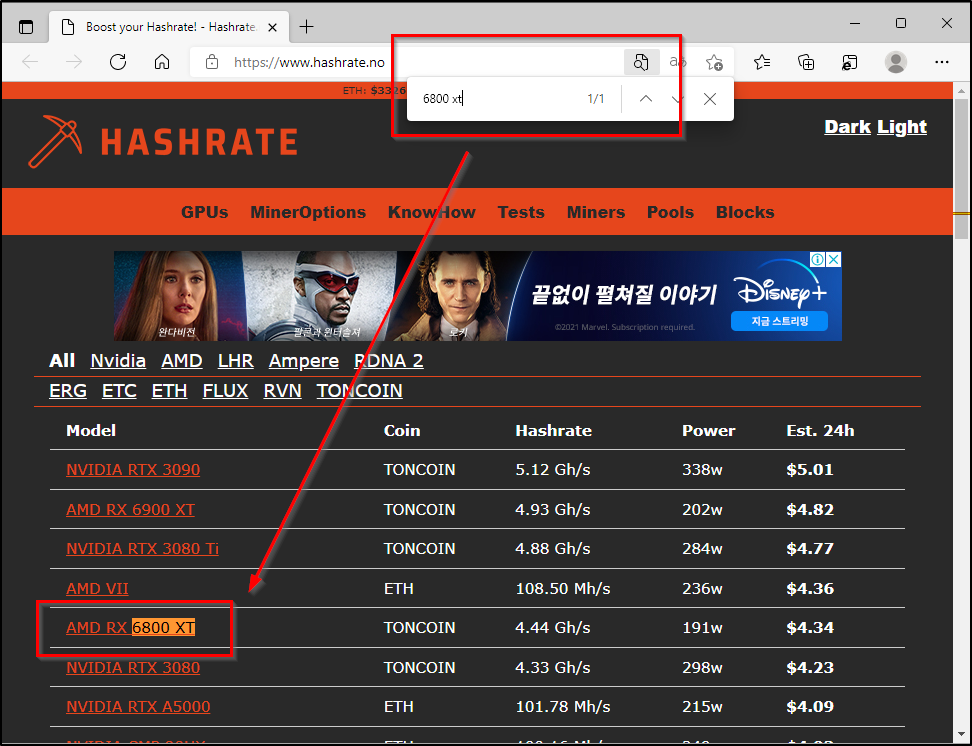Image resolution: width=972 pixels, height=746 pixels.
Task: Filter by ERG coin
Action: [68, 391]
